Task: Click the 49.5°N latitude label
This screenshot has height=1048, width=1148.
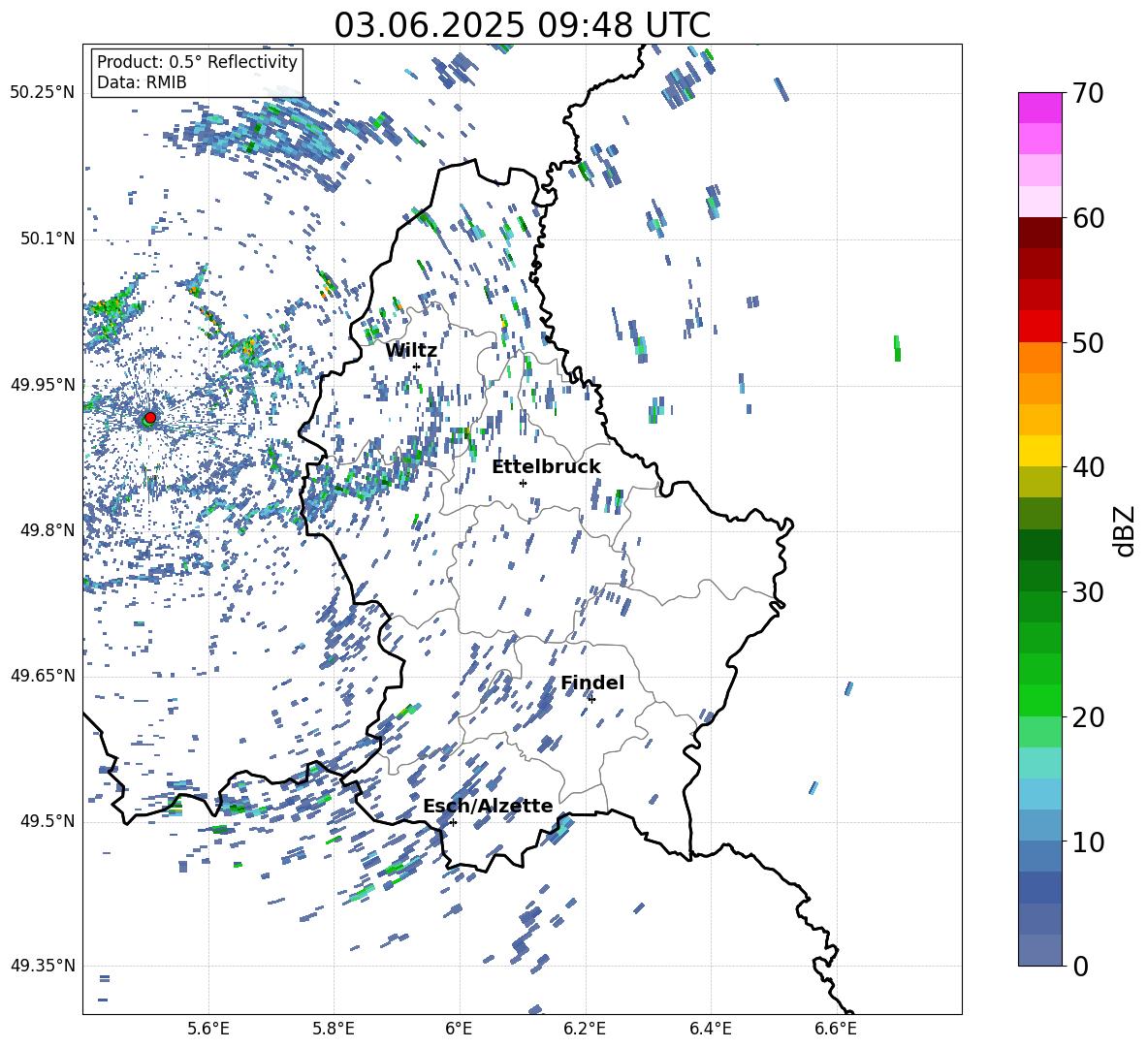Action: [x=48, y=821]
